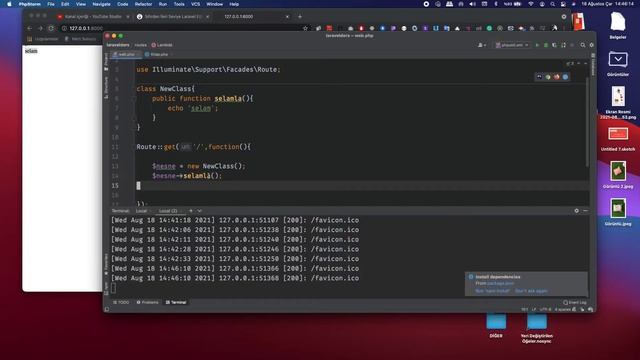The height and width of the screenshot is (360, 640).
Task: Open the Event Log
Action: click(575, 302)
